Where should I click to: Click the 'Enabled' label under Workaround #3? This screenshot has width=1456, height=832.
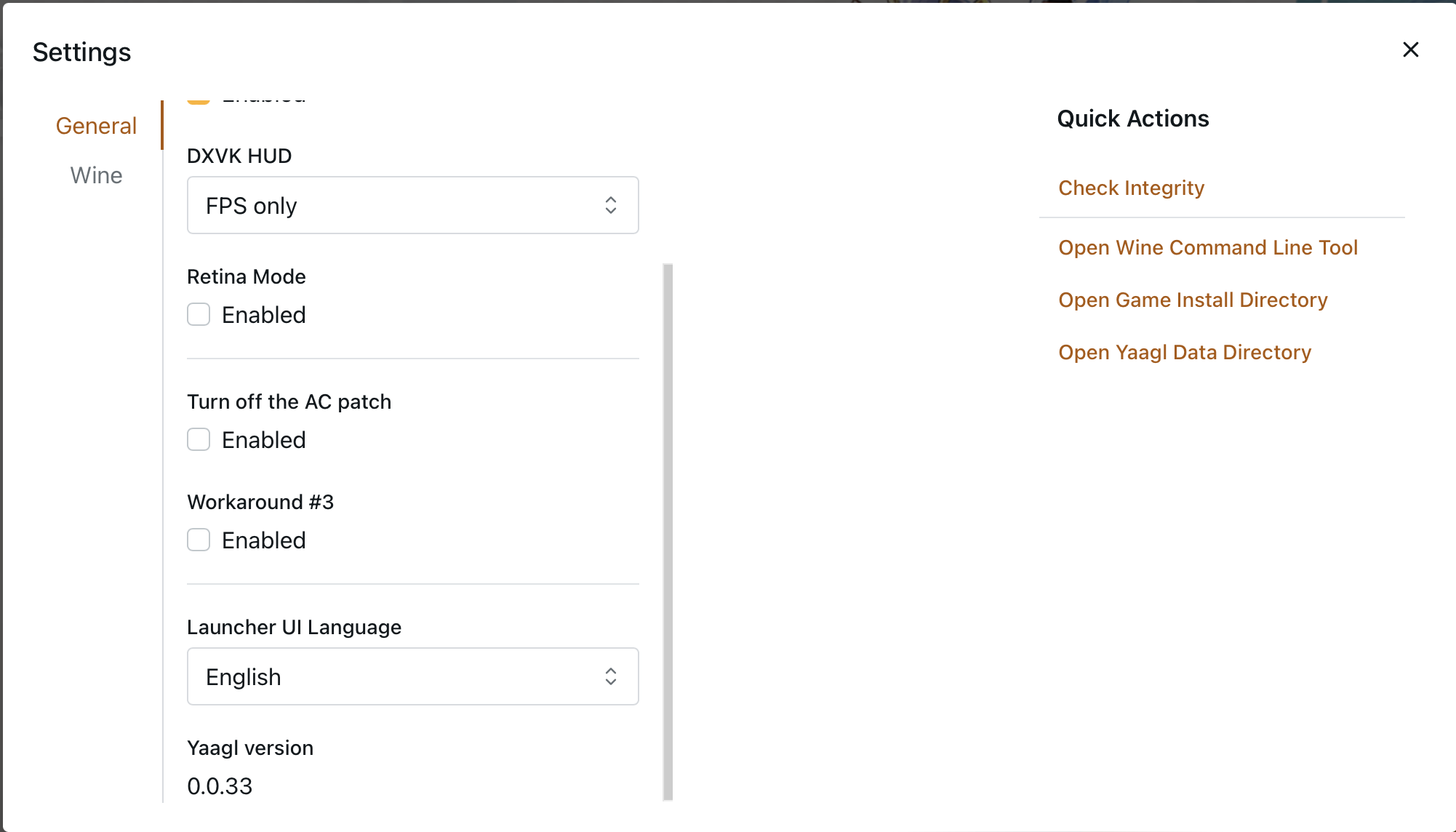[263, 540]
